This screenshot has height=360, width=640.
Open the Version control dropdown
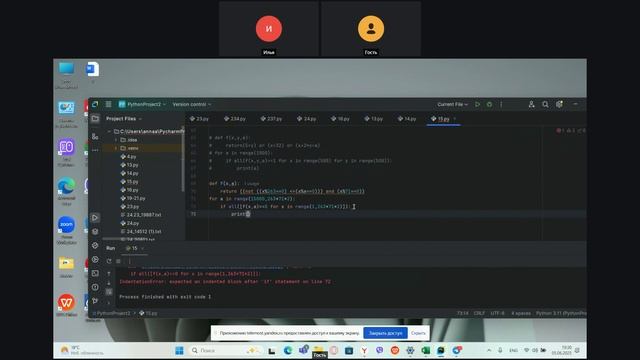point(192,104)
